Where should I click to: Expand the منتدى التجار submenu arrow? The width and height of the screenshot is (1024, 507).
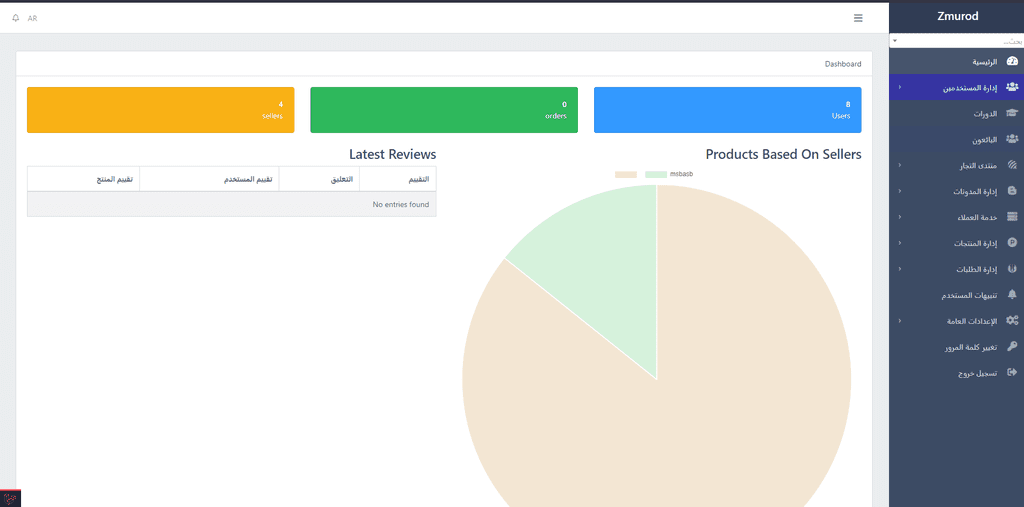coord(899,165)
